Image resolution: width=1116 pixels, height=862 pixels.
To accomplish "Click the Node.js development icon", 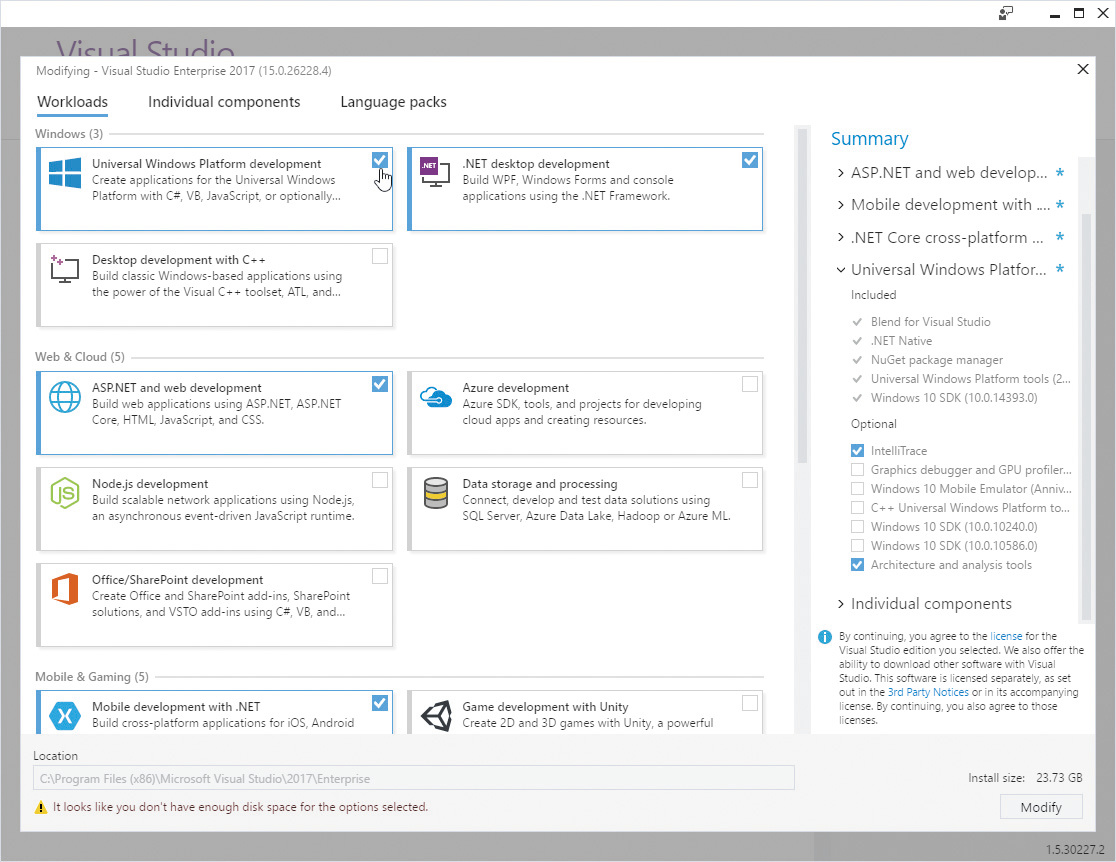I will (x=65, y=493).
